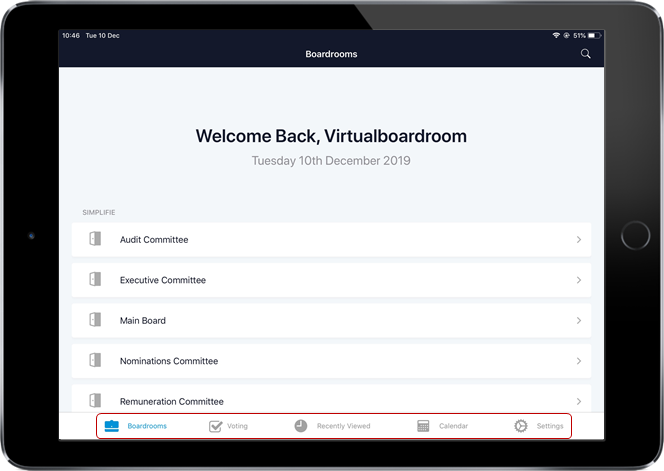Click the Welcome Back, Virtualboardroom heading
The width and height of the screenshot is (664, 471).
tap(331, 136)
